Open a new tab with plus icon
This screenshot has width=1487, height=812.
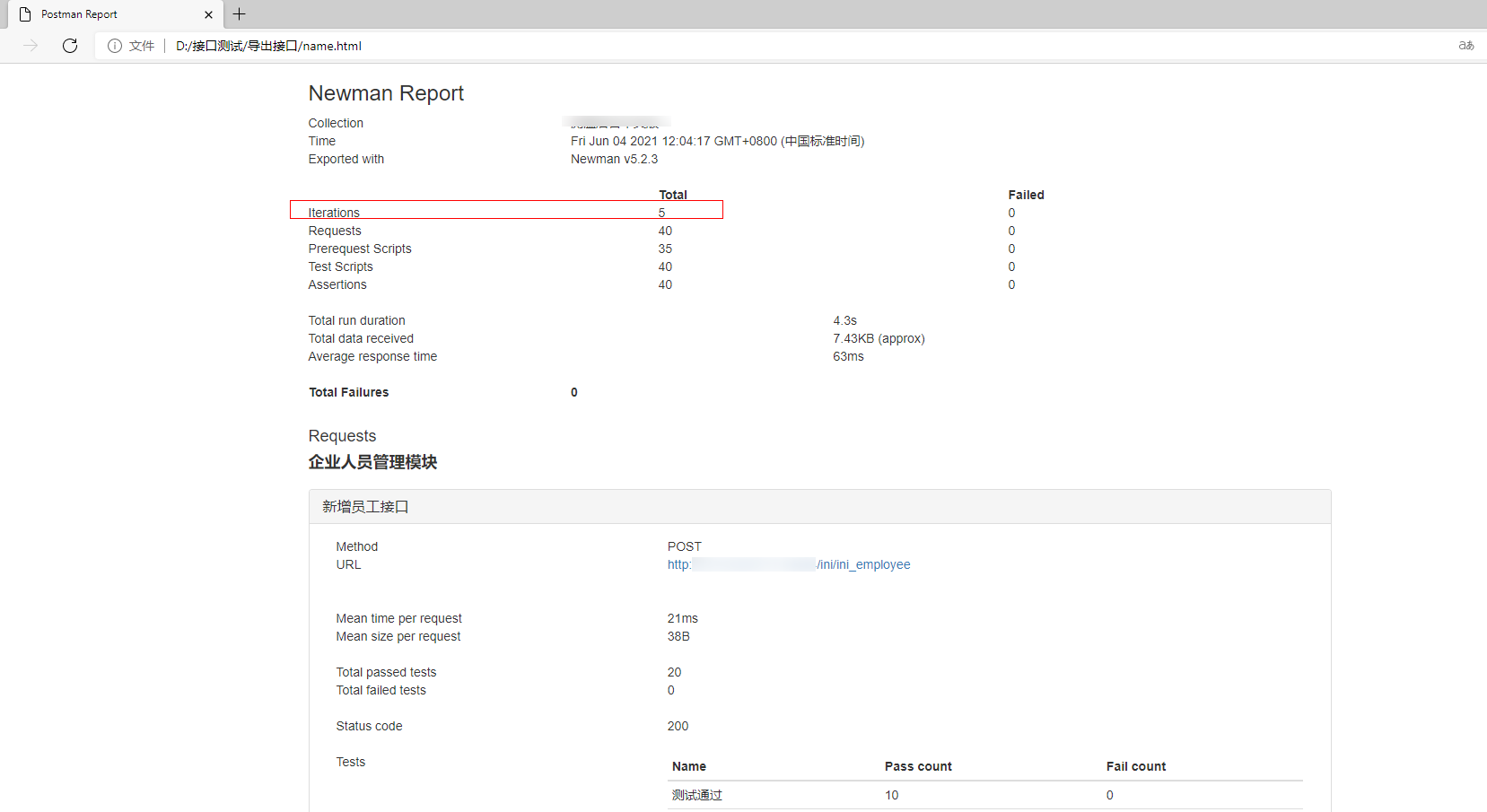(239, 14)
